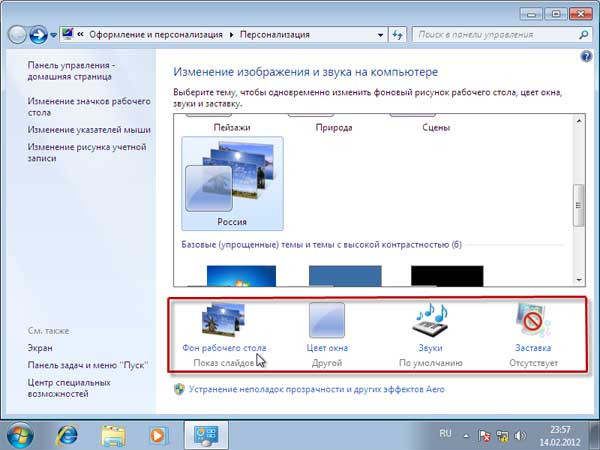Expand breadcrumb arrow after Оформление и персонализация
Image resolution: width=600 pixels, height=450 pixels.
232,35
